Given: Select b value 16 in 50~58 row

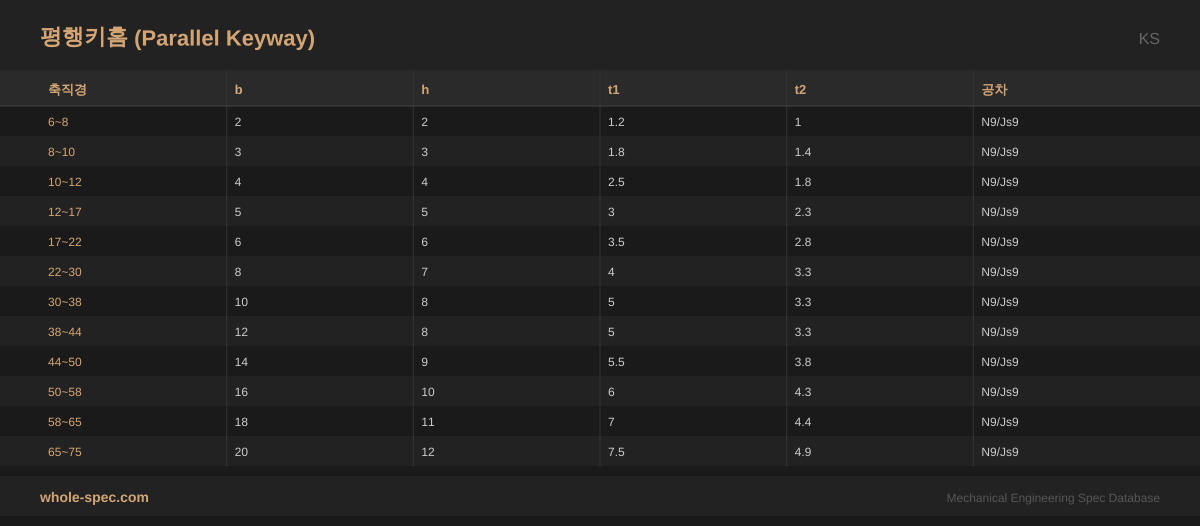Looking at the screenshot, I should click(241, 392).
